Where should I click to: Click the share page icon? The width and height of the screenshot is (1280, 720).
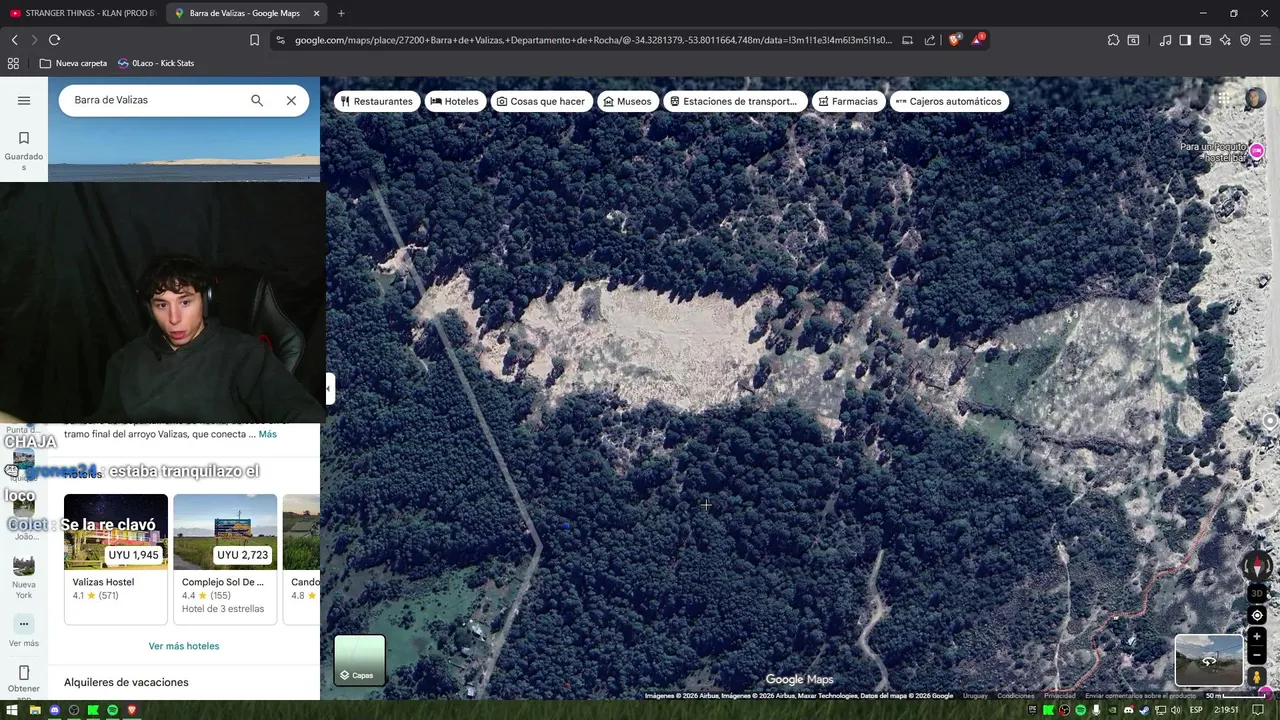pos(930,40)
